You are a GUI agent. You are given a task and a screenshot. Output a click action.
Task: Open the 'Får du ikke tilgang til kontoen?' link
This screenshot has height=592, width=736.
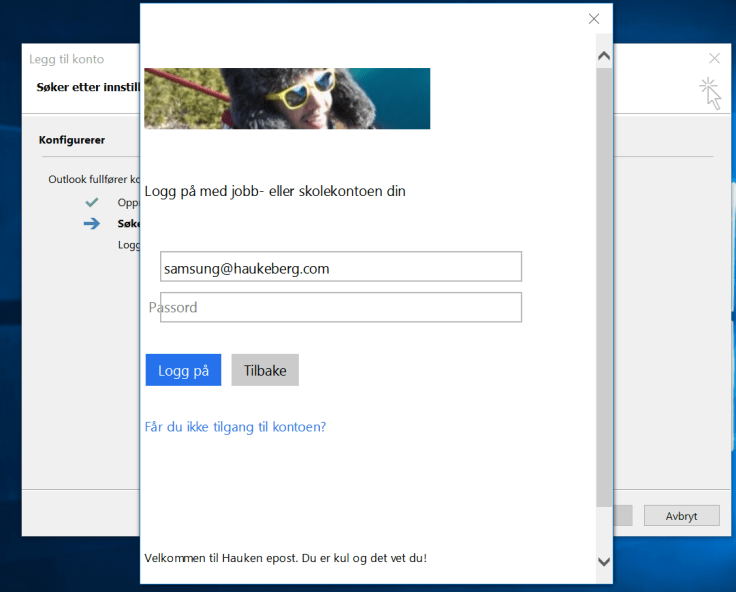click(235, 427)
